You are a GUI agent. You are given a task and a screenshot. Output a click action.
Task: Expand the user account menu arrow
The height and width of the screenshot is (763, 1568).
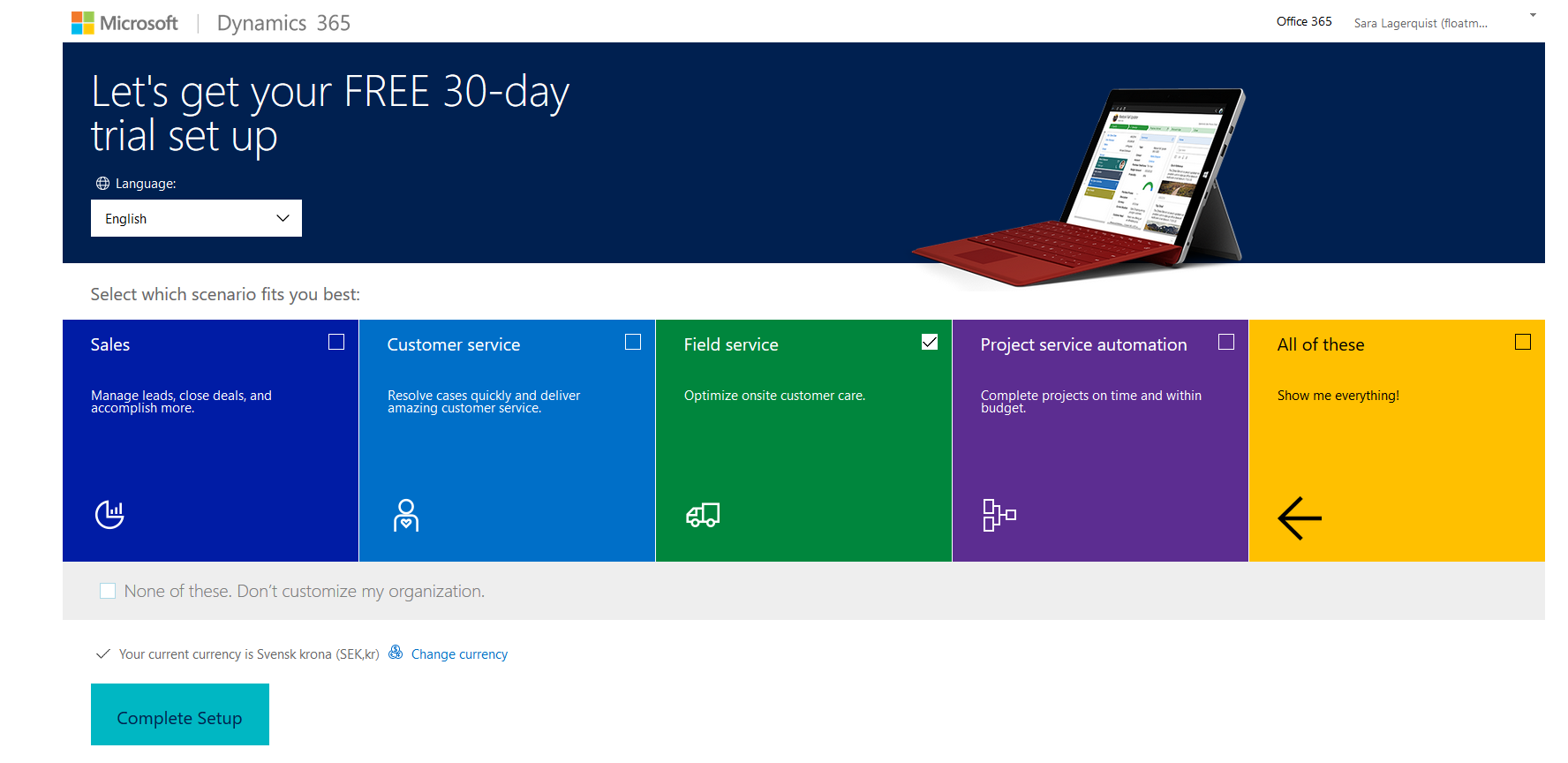pos(1533,15)
